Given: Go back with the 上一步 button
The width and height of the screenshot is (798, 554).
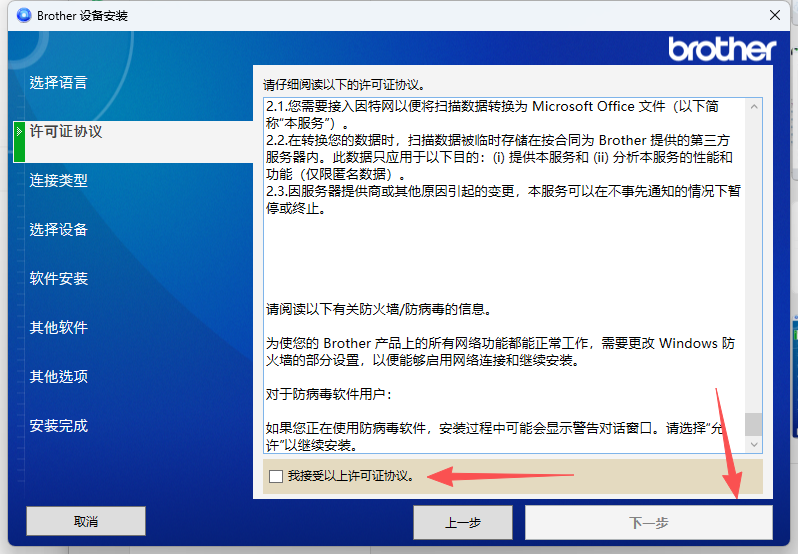Looking at the screenshot, I should [463, 522].
